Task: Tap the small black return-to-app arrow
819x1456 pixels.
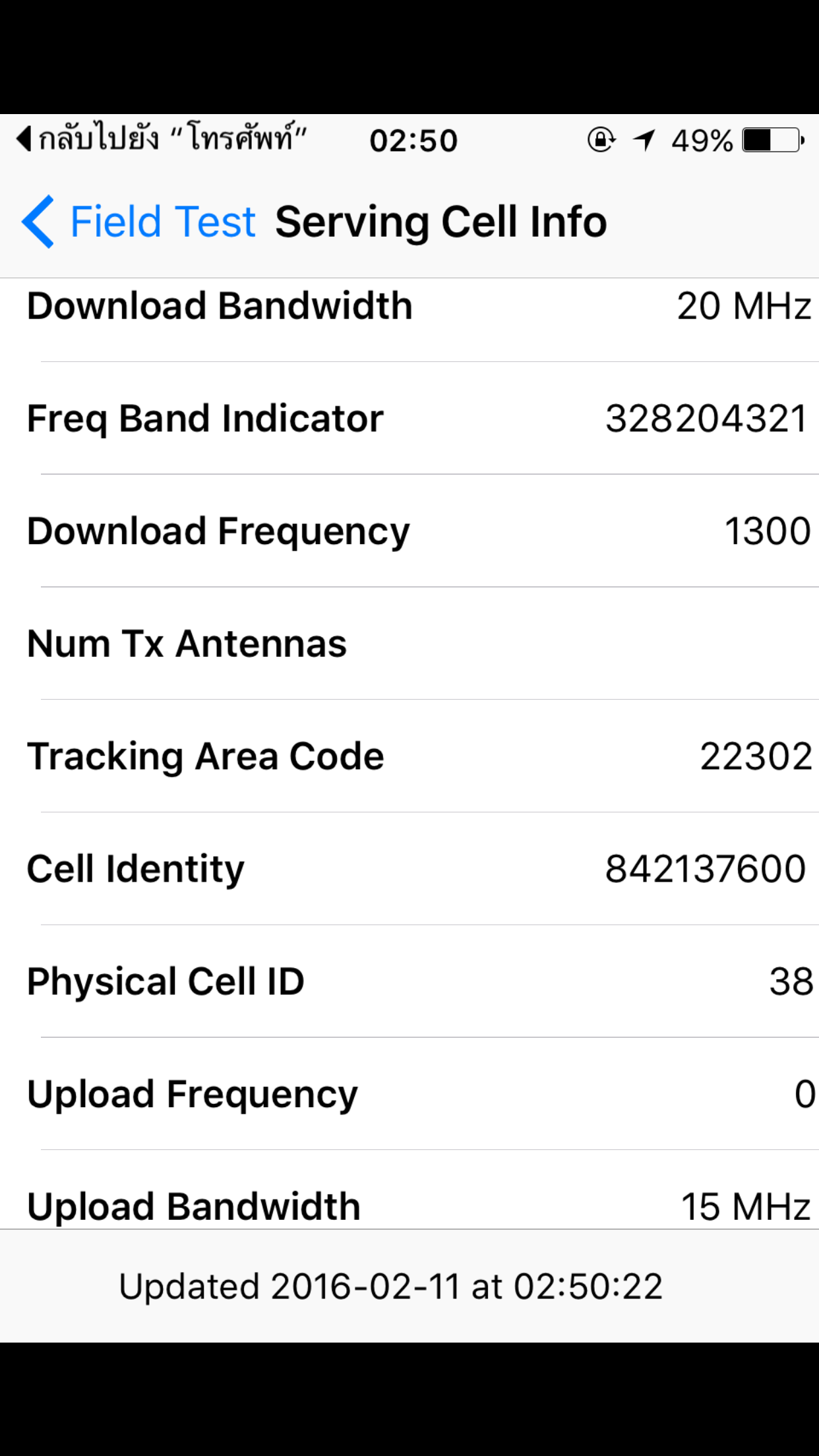Action: 24,139
